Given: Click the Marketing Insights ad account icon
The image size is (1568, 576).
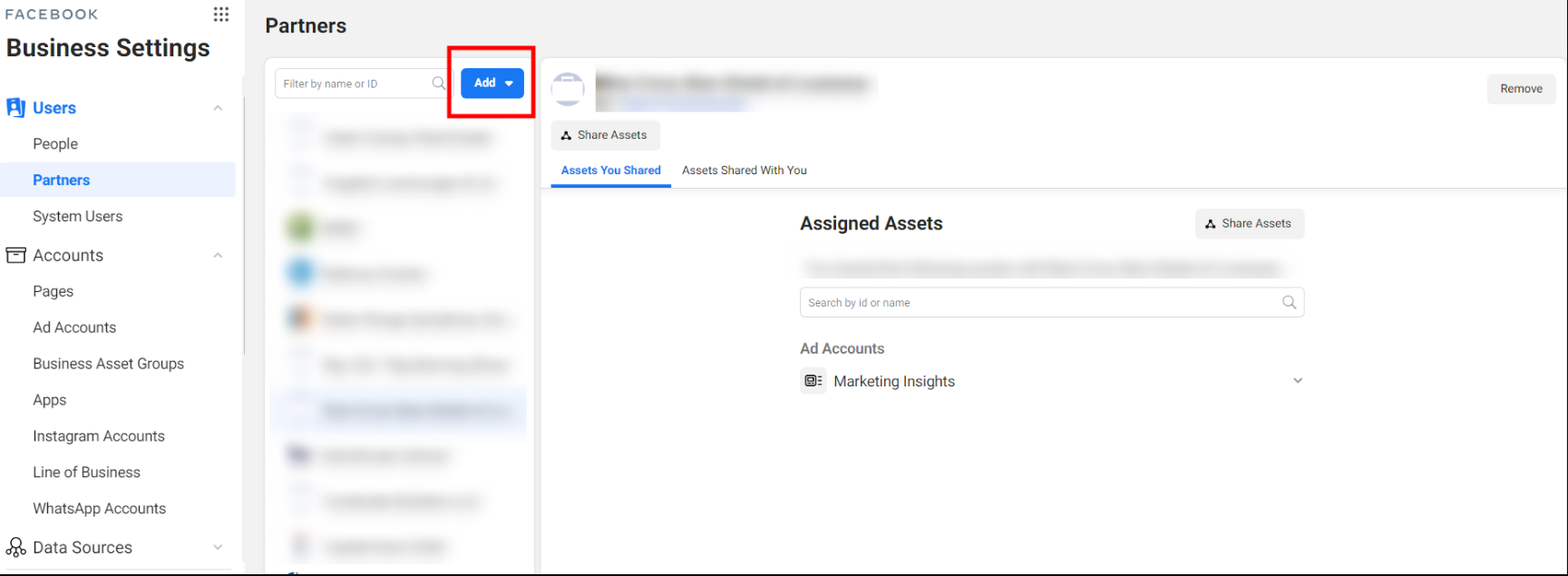Looking at the screenshot, I should click(813, 381).
